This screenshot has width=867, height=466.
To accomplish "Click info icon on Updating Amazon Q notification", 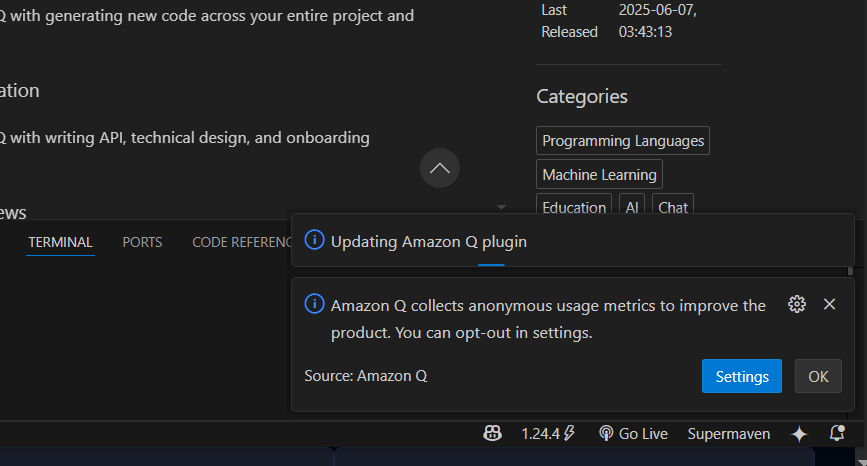I will [314, 240].
